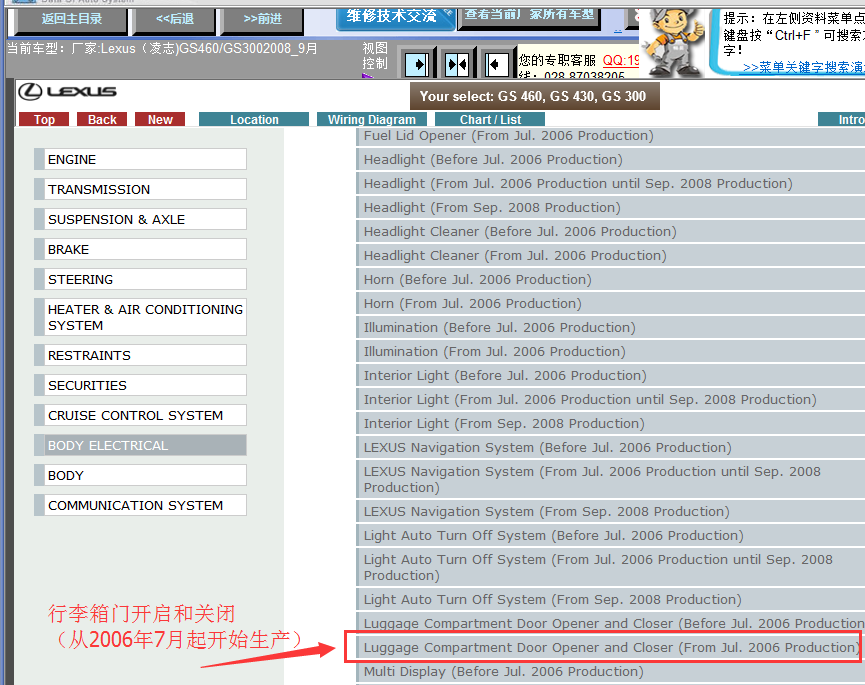Open the 维修技术交流 tab
865x685 pixels.
(x=395, y=17)
